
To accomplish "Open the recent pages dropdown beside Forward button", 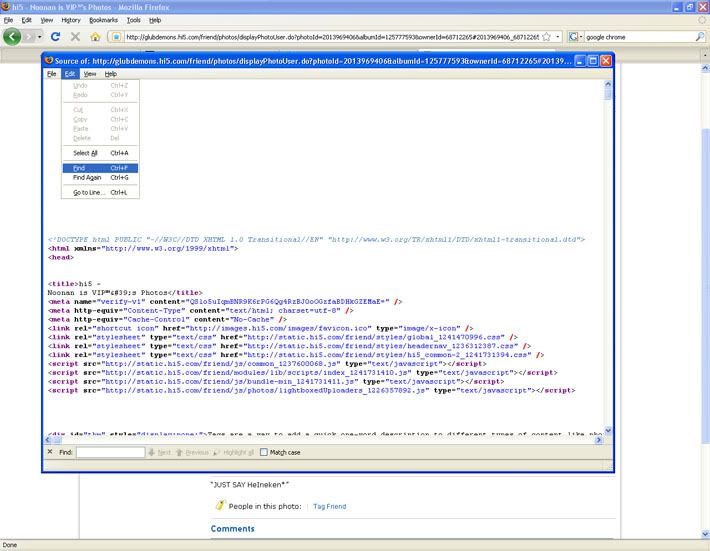I will [x=40, y=37].
